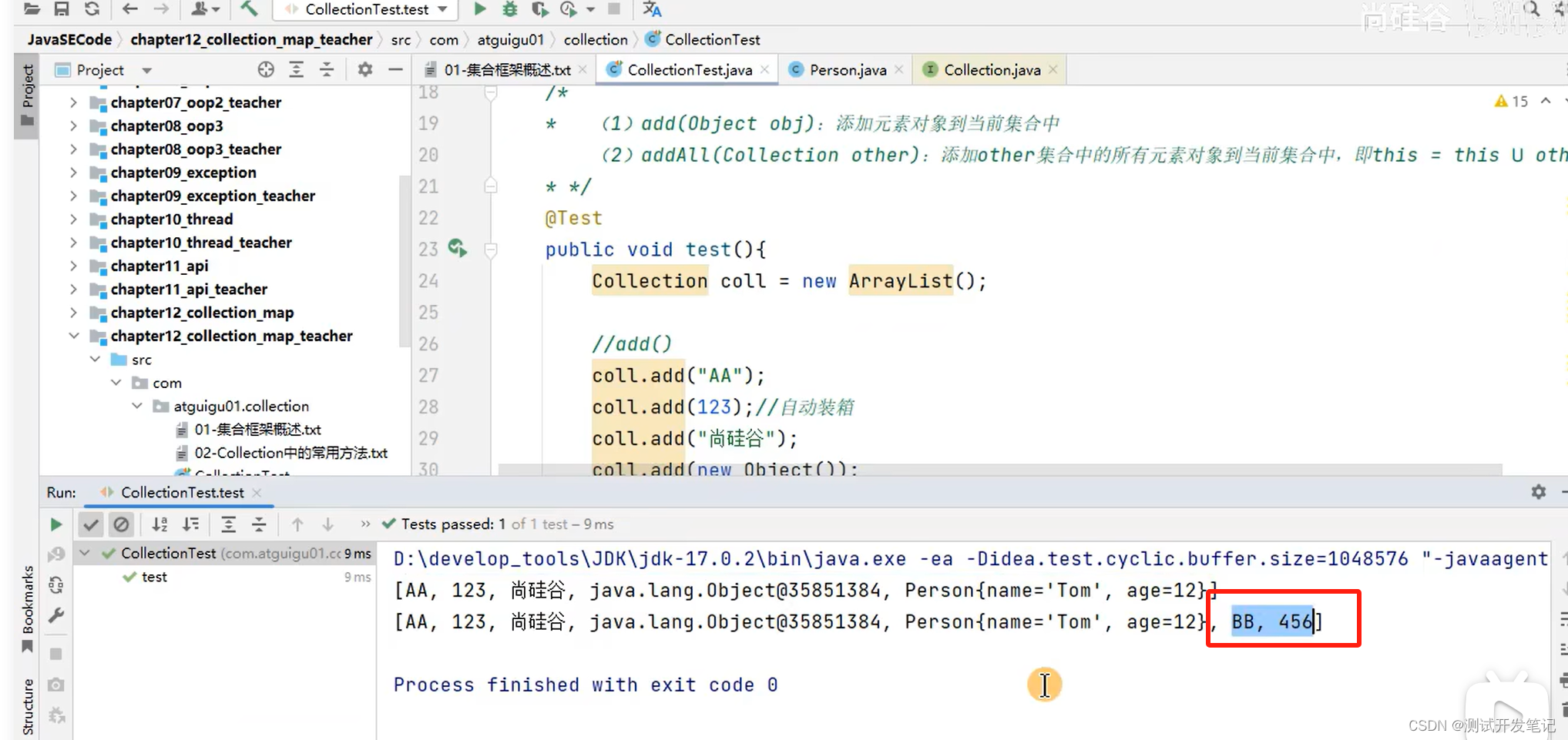The height and width of the screenshot is (740, 1568).
Task: Expand the chapter10_thread folder
Action: [73, 219]
